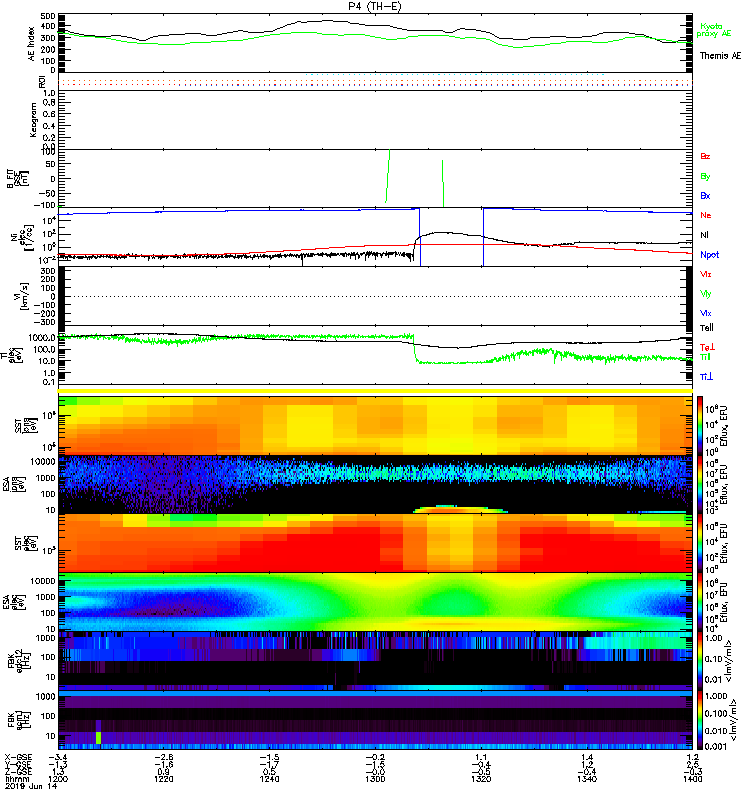Click the ESA elec Eflux color bar
750x800 pixels.
click(700, 602)
